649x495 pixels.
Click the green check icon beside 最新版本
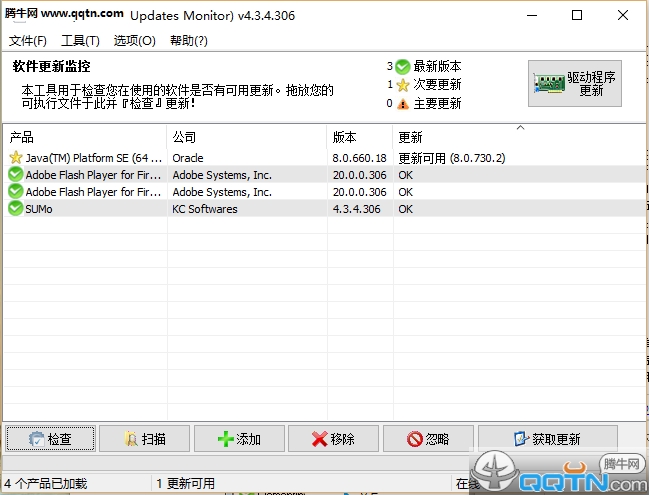(402, 66)
